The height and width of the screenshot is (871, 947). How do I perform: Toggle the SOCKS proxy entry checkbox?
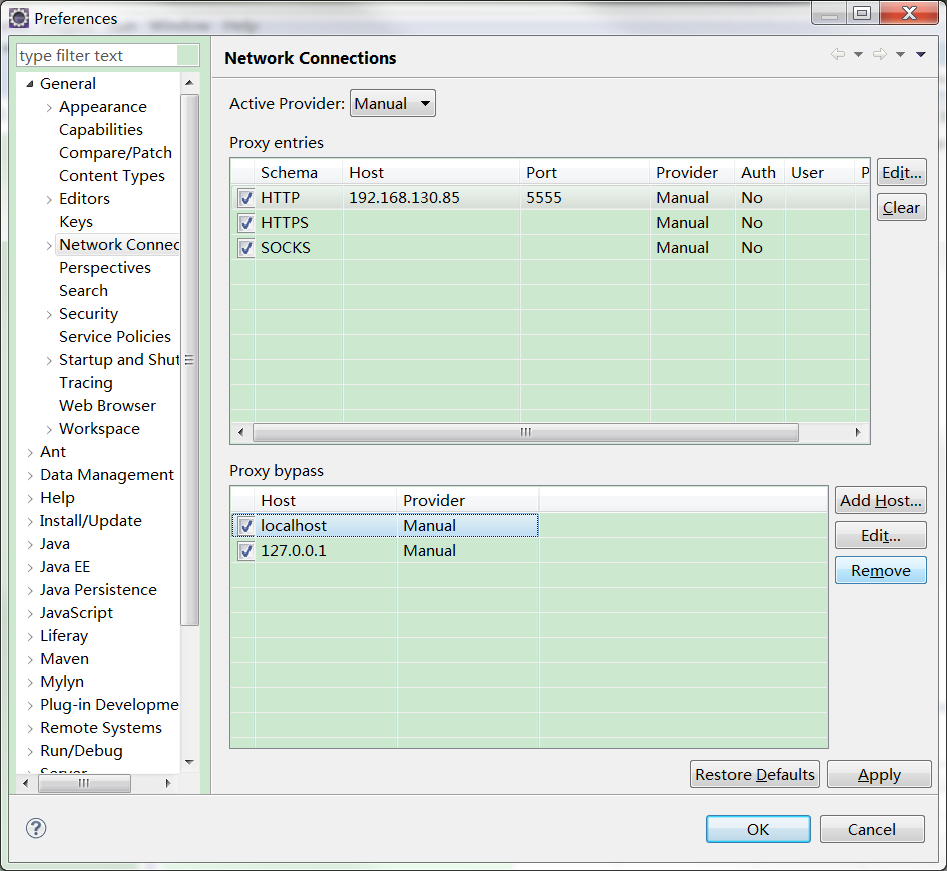(246, 248)
